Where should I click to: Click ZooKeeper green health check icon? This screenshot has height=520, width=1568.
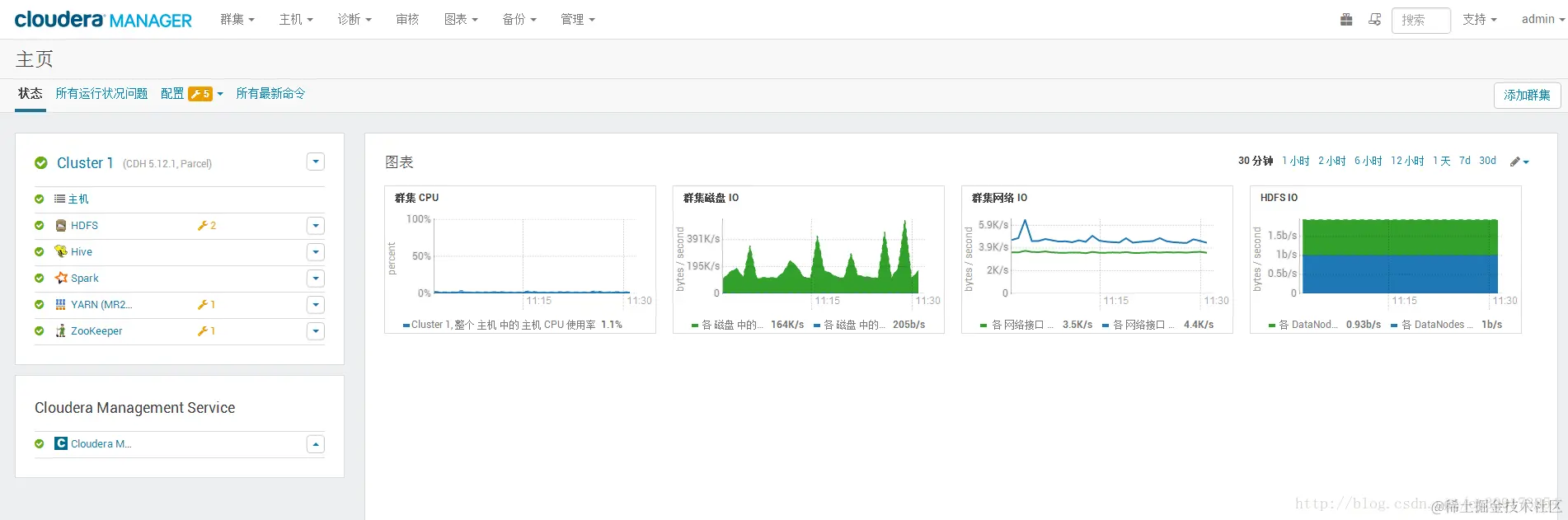[x=39, y=330]
